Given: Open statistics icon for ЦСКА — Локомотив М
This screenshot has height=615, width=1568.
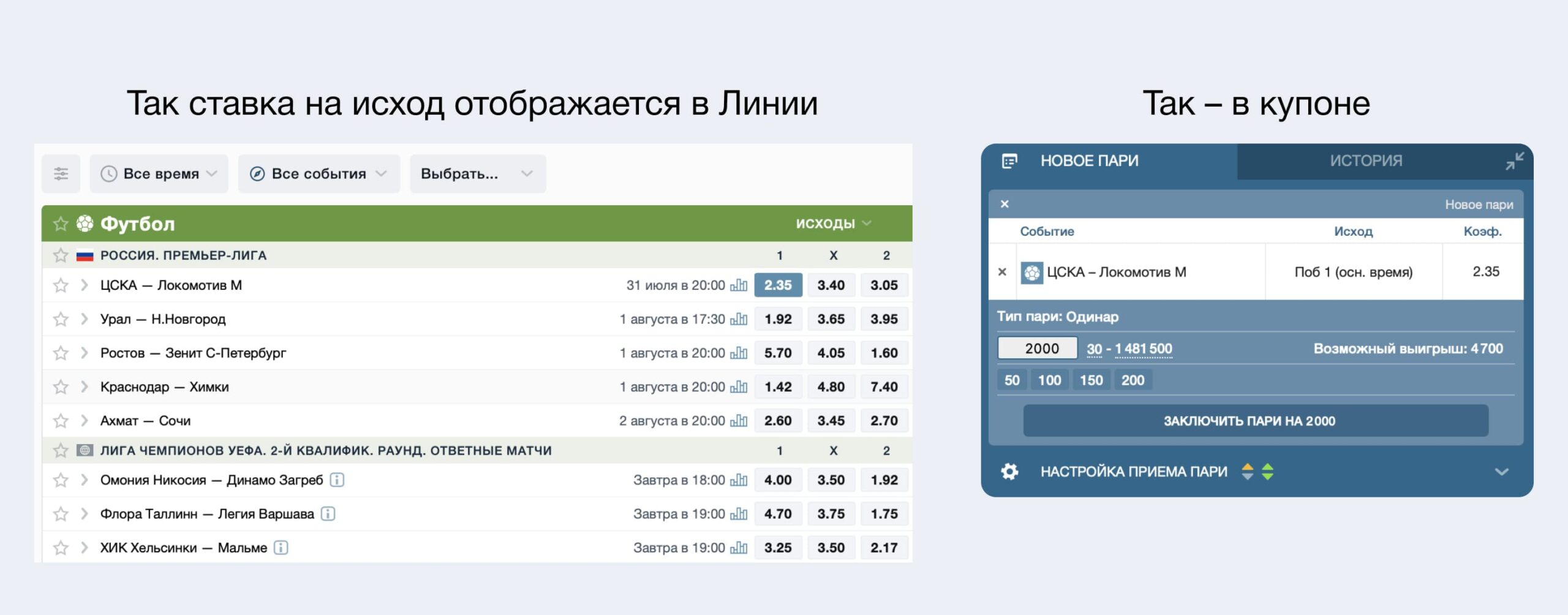Looking at the screenshot, I should pos(739,285).
